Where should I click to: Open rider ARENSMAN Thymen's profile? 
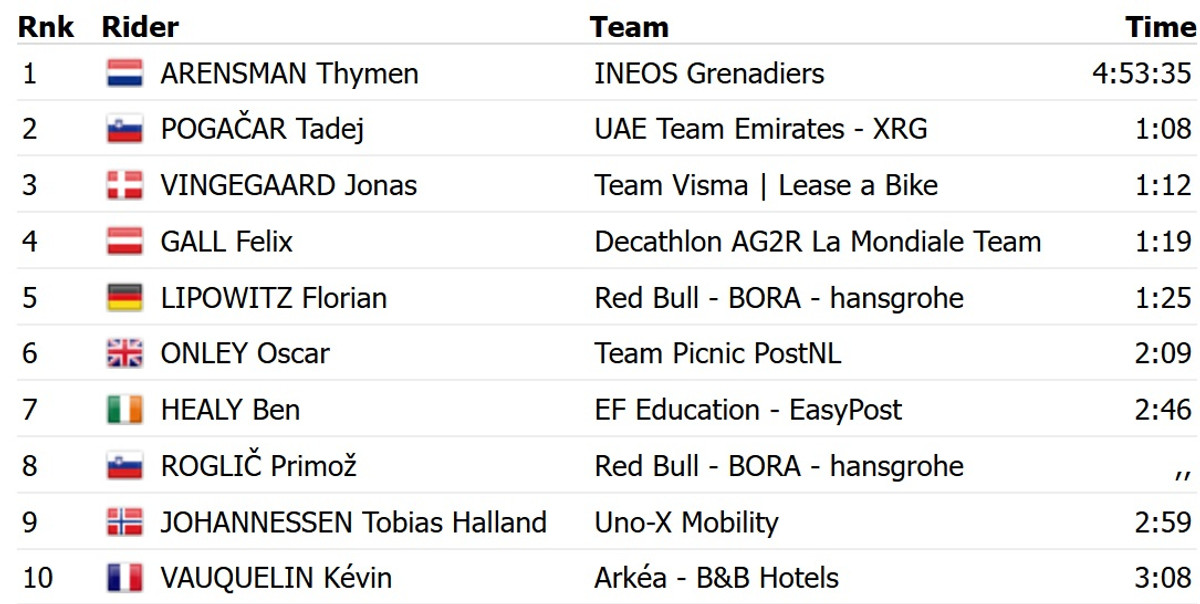coord(289,74)
